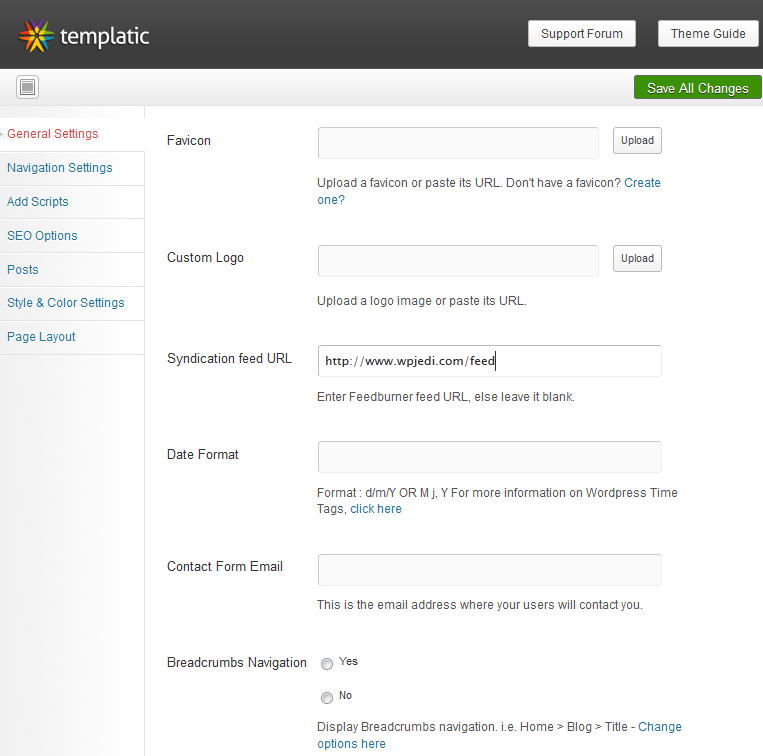Screen dimensions: 763x756
Task: Switch to the Page Layout section
Action: point(41,337)
